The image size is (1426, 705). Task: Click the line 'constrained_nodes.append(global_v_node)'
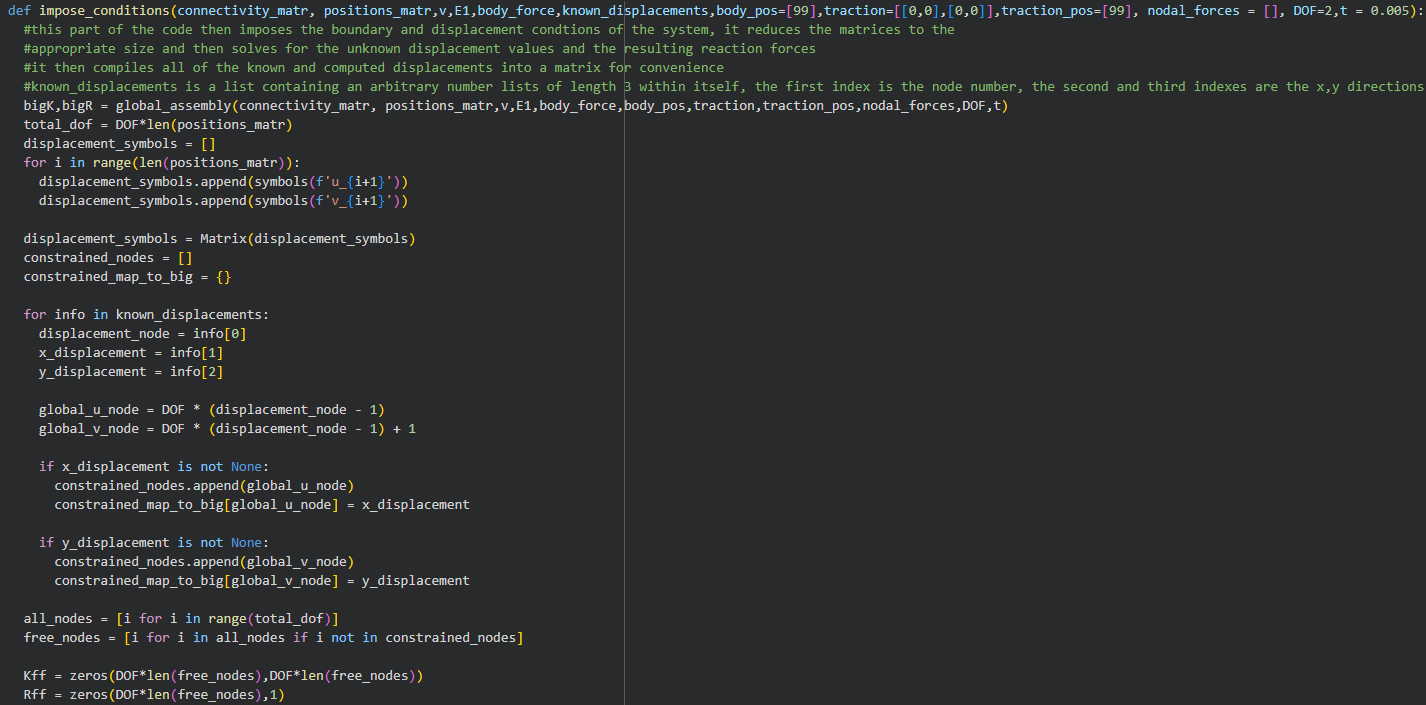click(204, 562)
